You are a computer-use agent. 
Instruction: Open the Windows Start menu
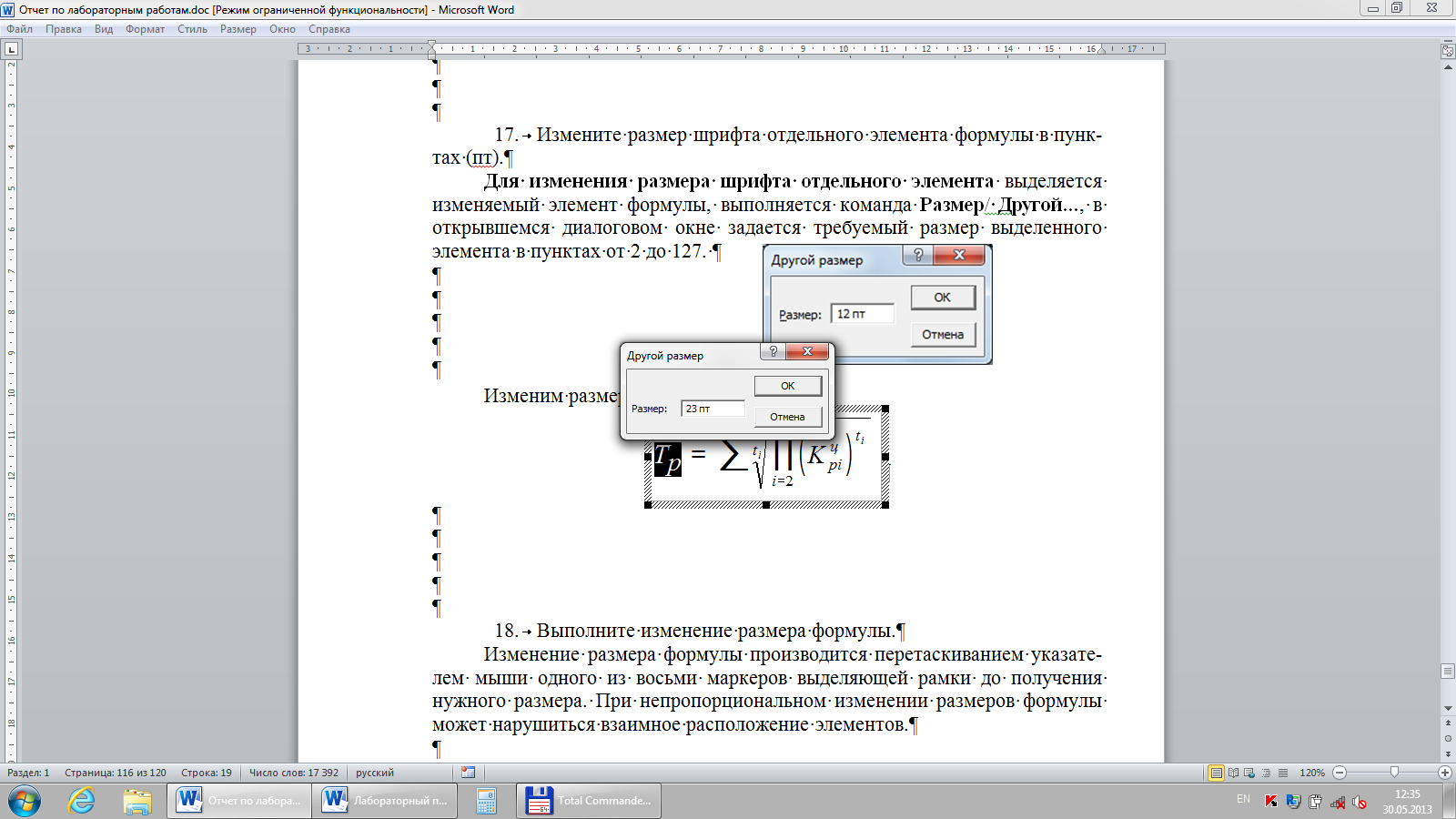pos(25,801)
